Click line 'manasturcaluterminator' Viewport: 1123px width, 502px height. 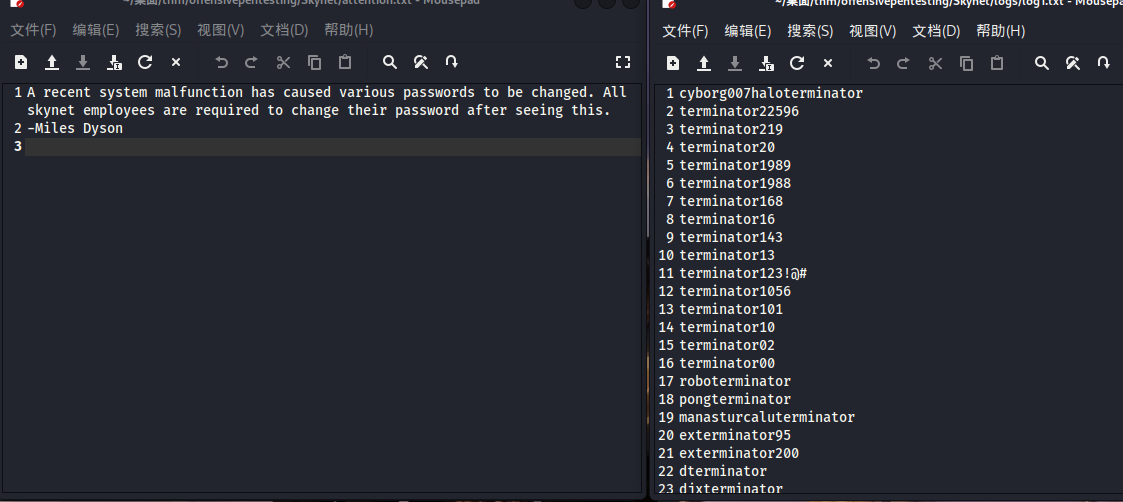(x=767, y=417)
